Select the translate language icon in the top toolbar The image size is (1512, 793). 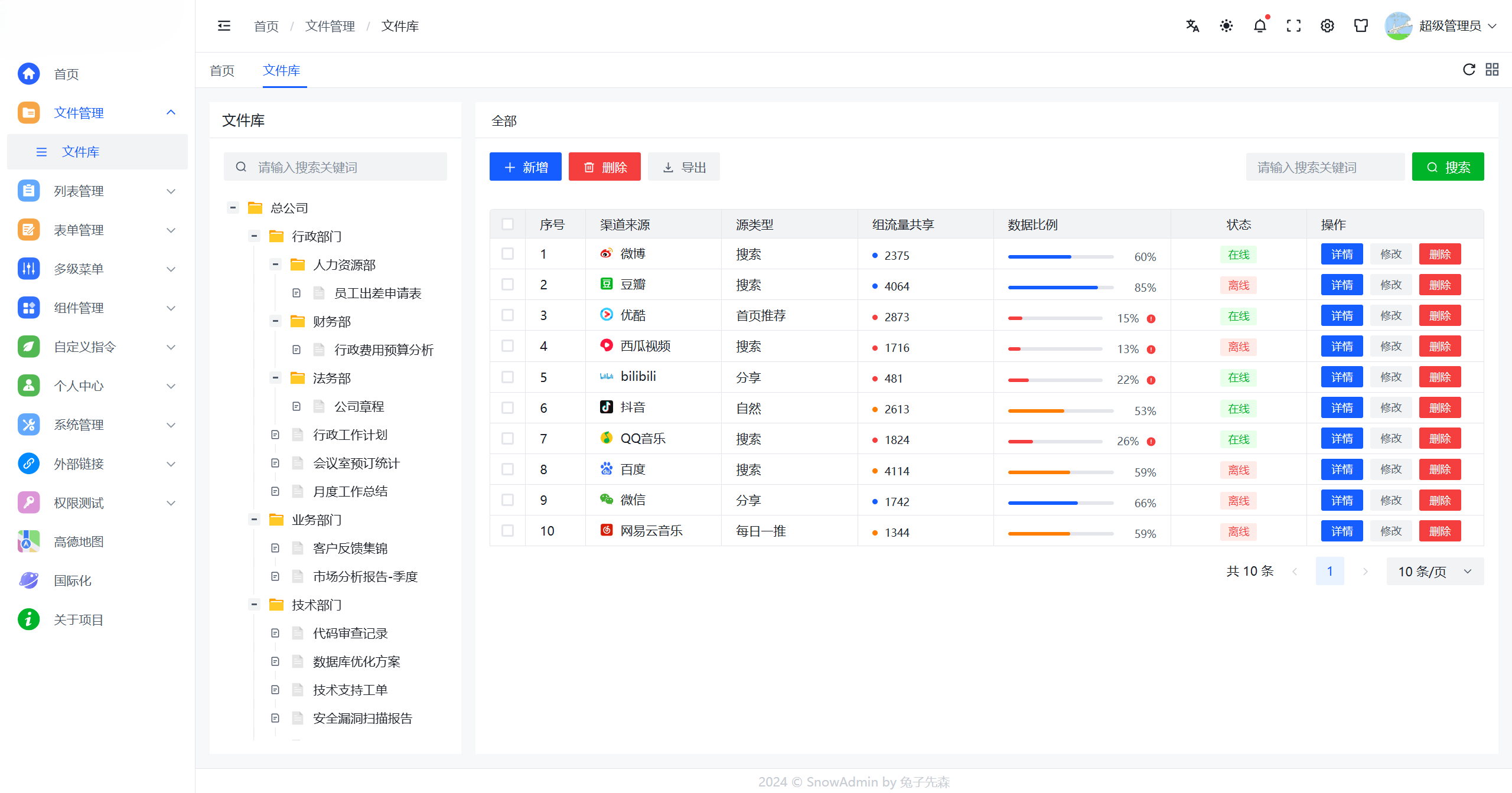point(1192,25)
